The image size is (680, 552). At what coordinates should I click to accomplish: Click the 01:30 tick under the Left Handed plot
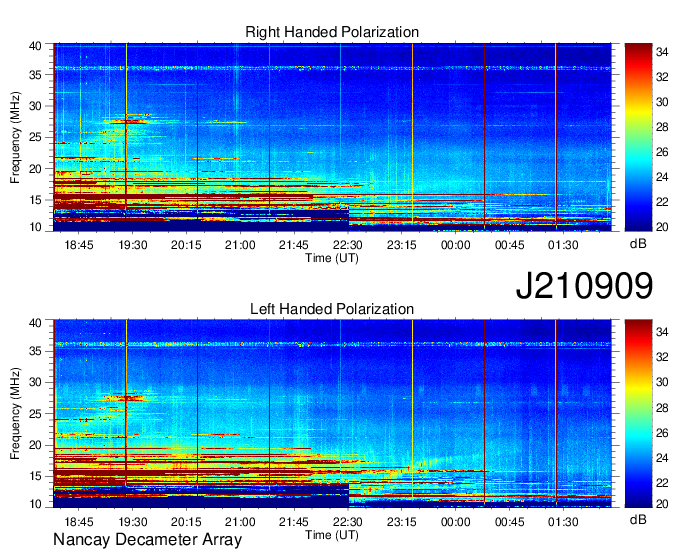pyautogui.click(x=563, y=522)
